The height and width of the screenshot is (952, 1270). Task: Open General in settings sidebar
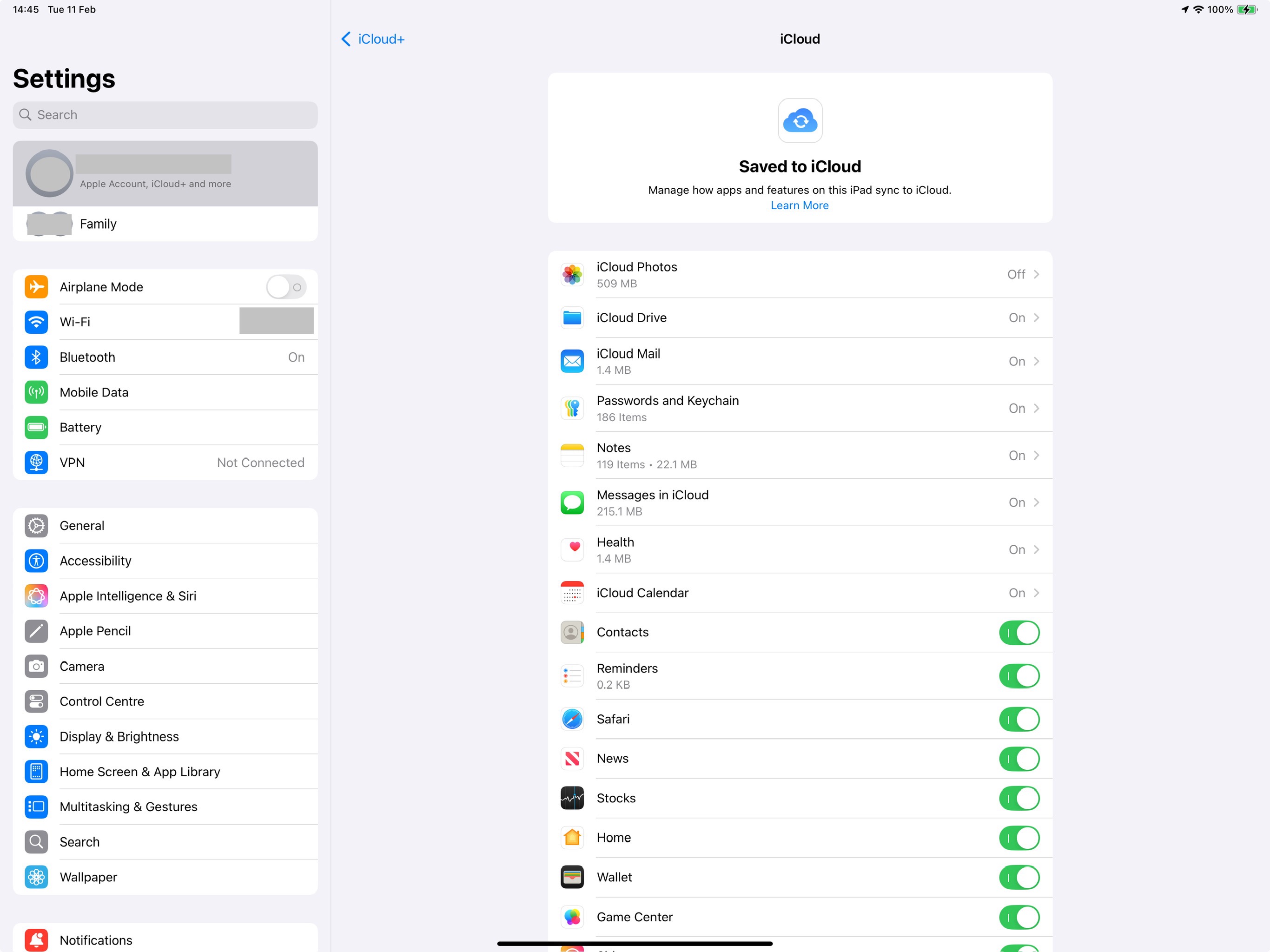coord(82,525)
